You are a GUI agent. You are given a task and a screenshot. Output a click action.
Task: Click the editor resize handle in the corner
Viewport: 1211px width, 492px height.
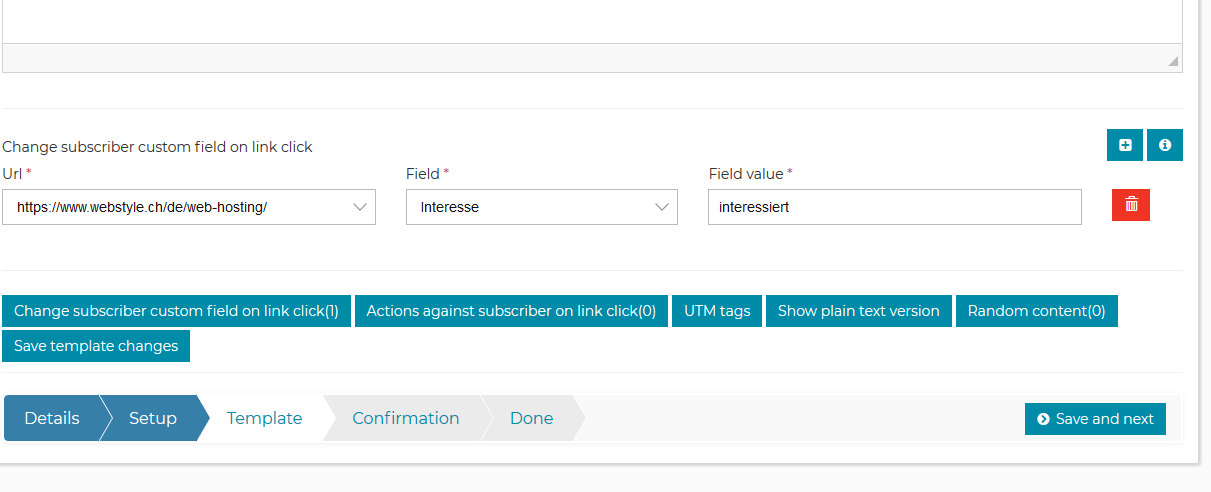point(1173,62)
